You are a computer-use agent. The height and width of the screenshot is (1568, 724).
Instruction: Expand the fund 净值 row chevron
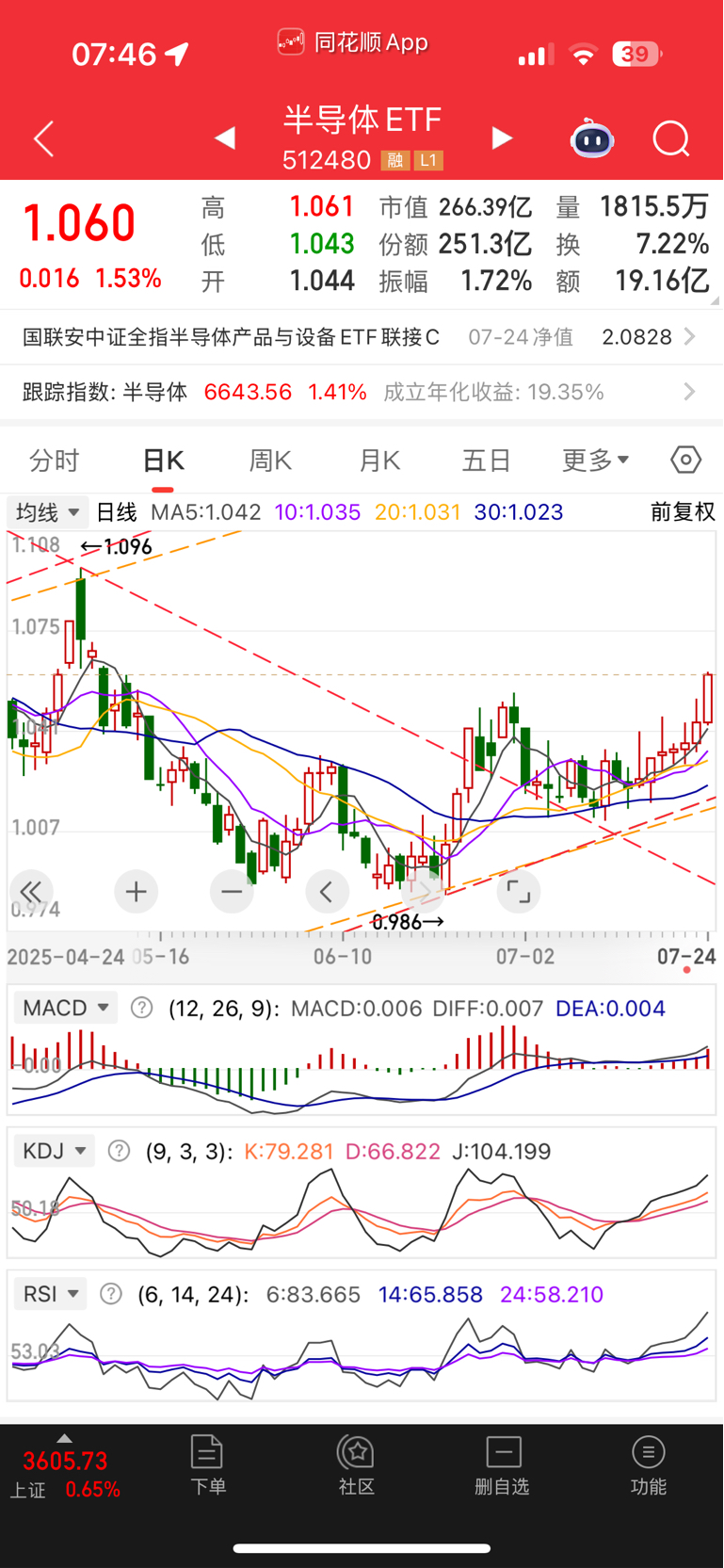[690, 336]
